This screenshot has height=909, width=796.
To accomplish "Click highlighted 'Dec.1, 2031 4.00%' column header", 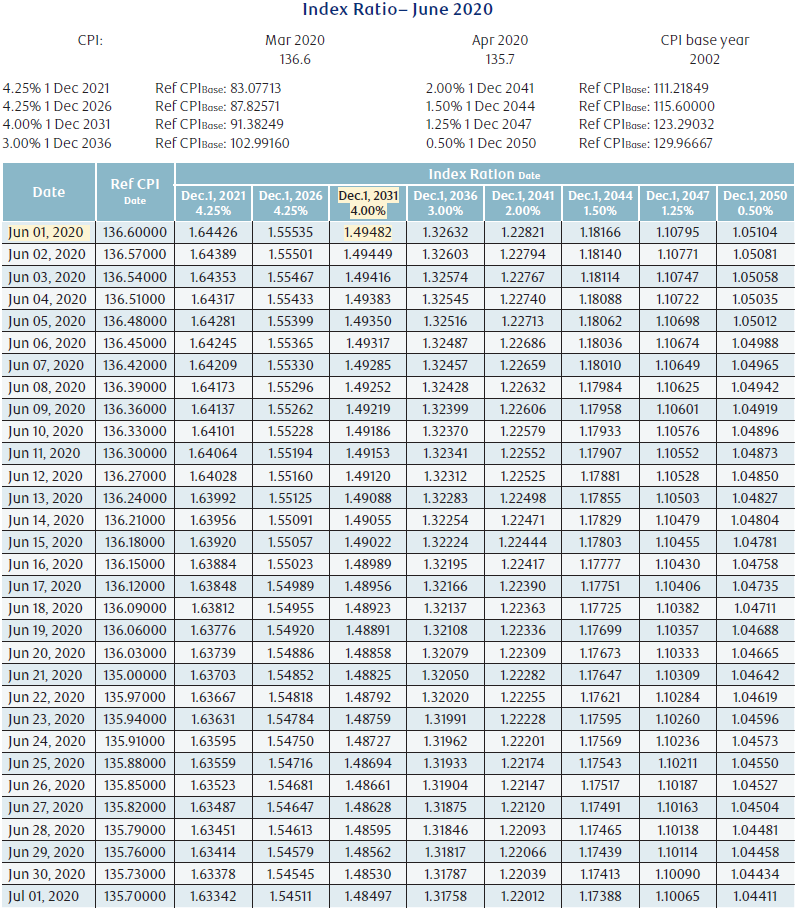I will click(368, 203).
